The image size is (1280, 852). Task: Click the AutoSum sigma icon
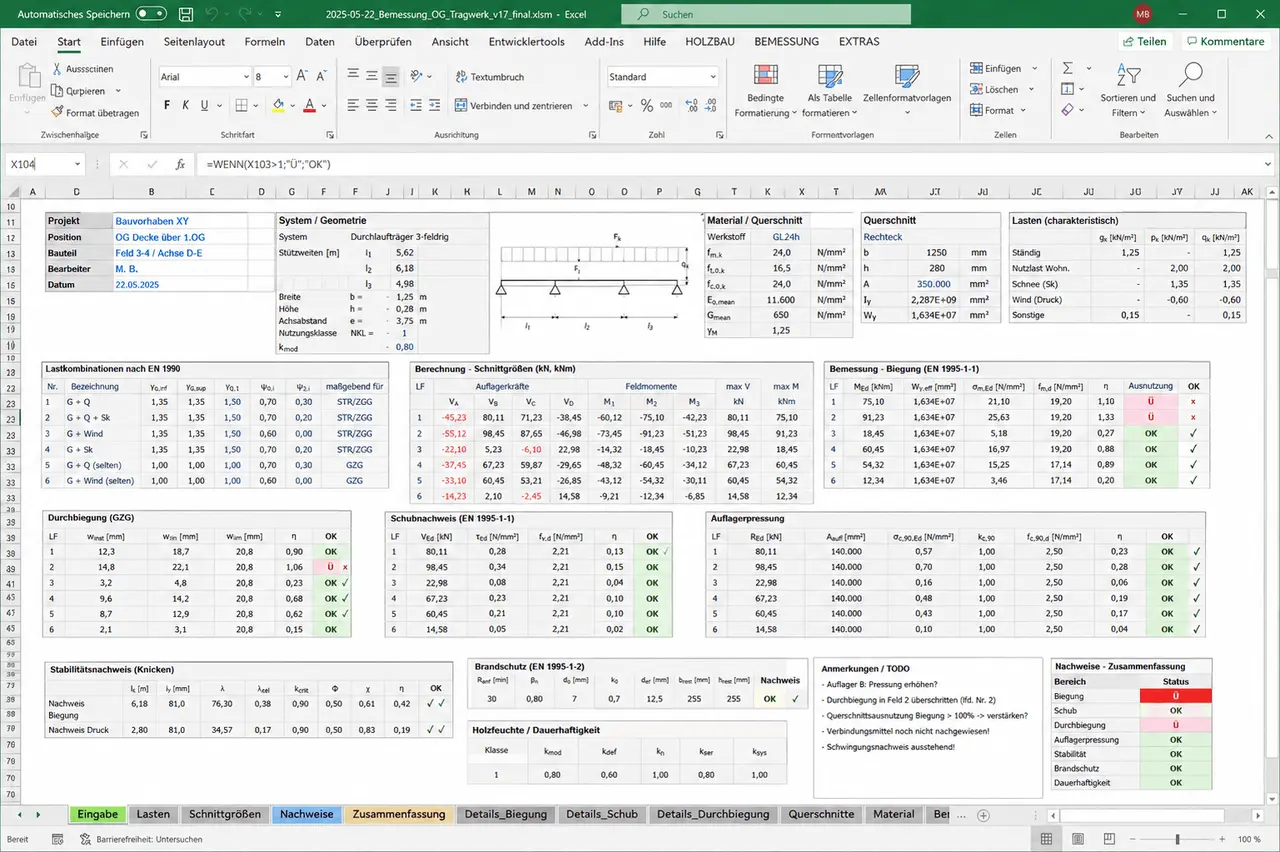click(1067, 68)
